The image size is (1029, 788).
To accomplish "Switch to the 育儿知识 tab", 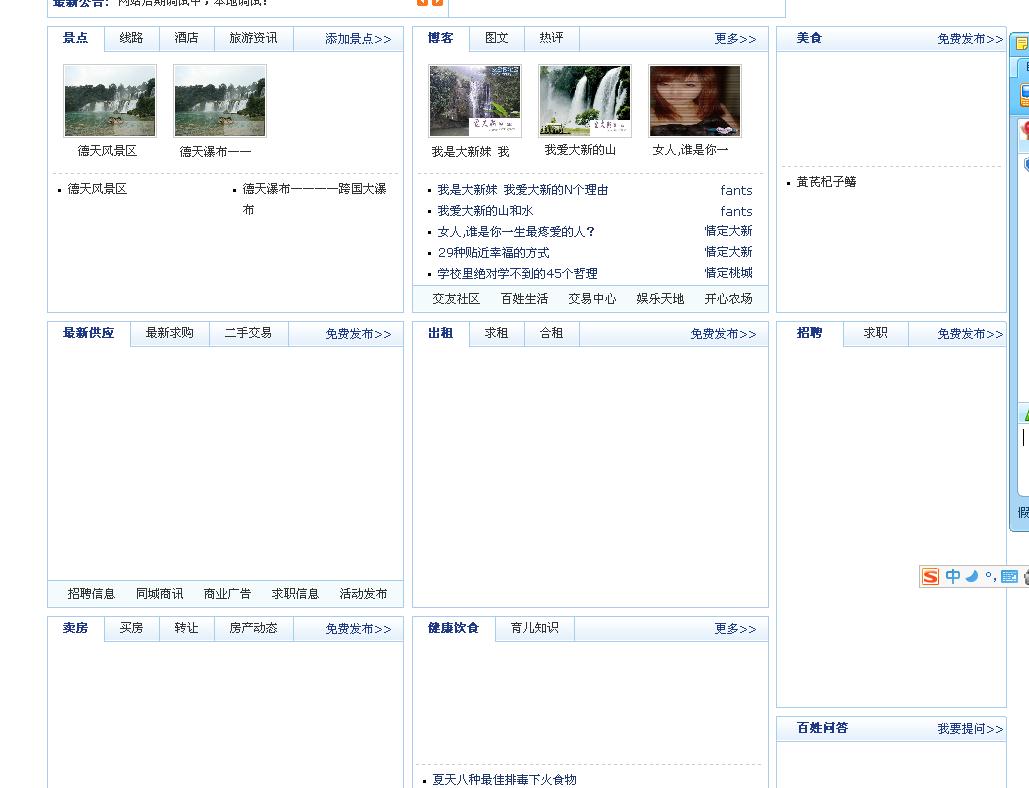I will (x=534, y=629).
